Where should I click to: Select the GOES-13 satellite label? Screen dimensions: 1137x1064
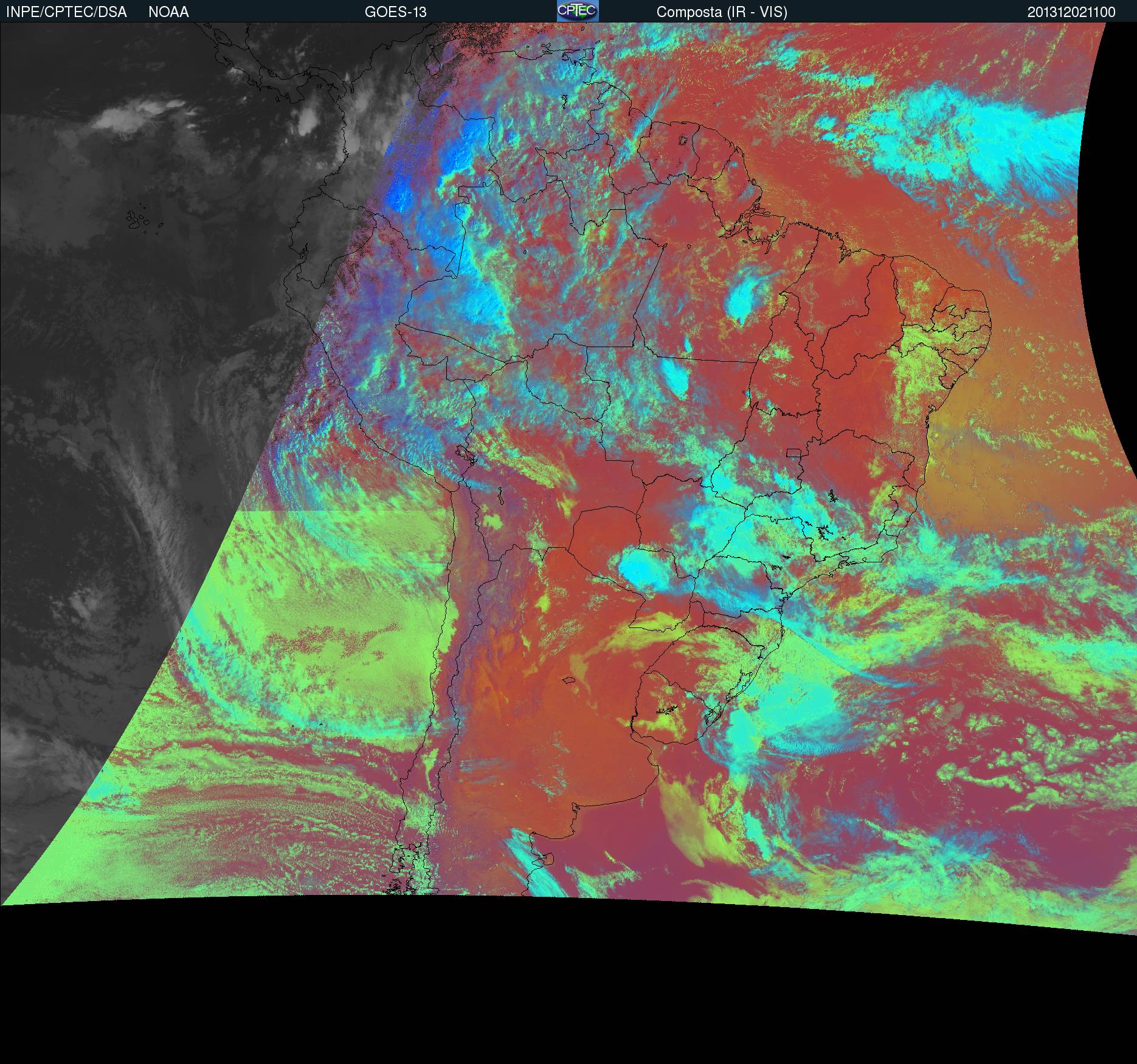point(395,12)
